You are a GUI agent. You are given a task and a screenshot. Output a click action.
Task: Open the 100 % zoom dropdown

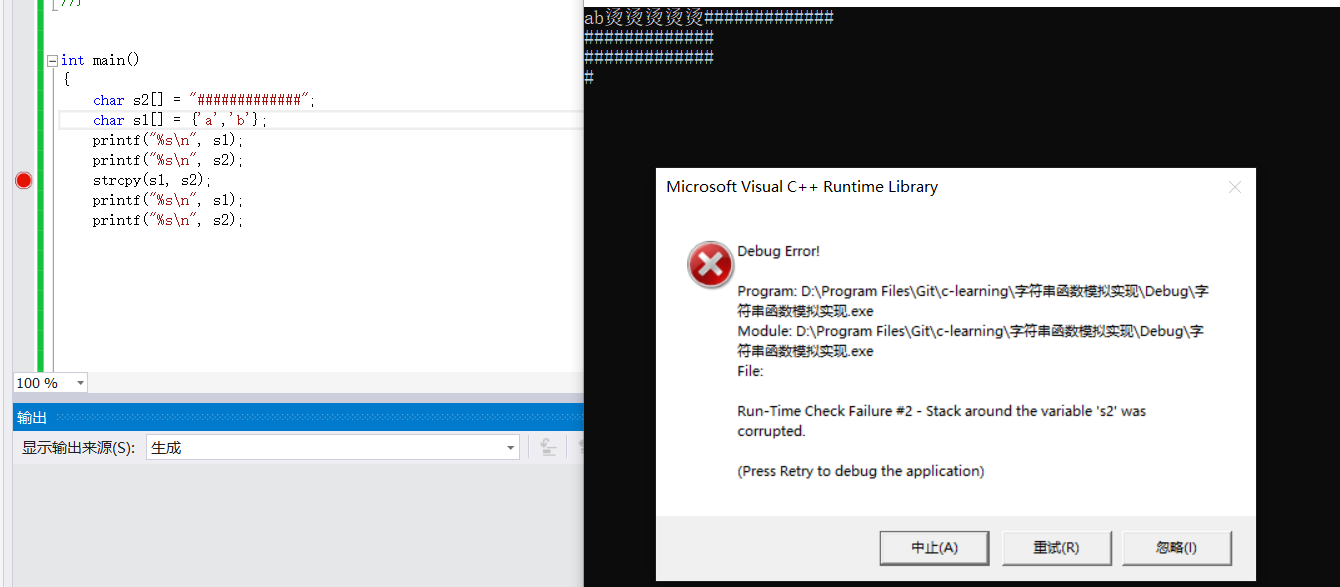click(80, 383)
